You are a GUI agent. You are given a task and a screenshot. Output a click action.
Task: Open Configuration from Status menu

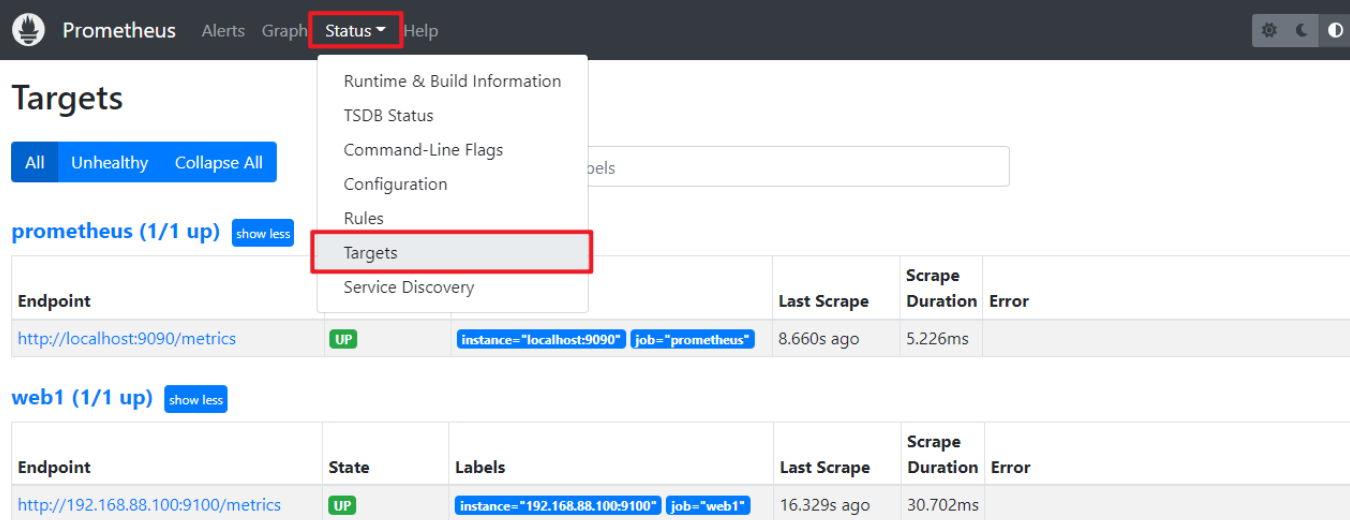click(452, 184)
